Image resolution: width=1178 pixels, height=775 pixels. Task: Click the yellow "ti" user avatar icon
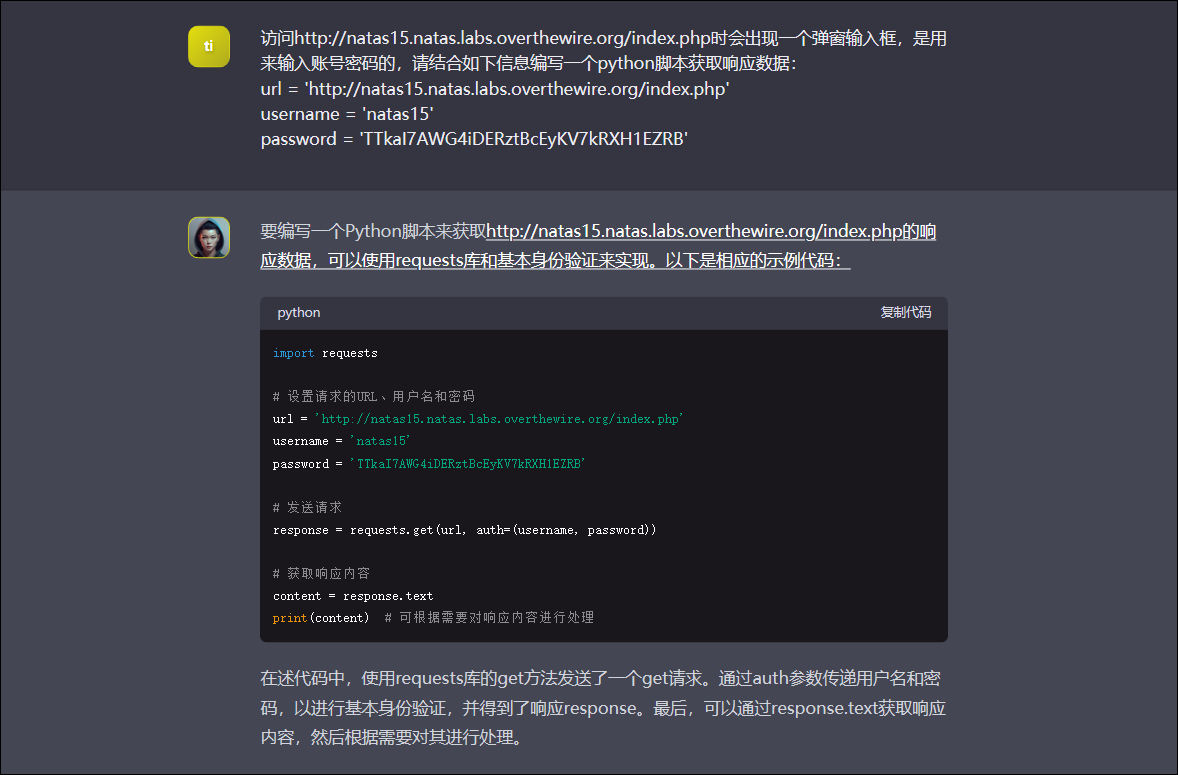coord(208,46)
